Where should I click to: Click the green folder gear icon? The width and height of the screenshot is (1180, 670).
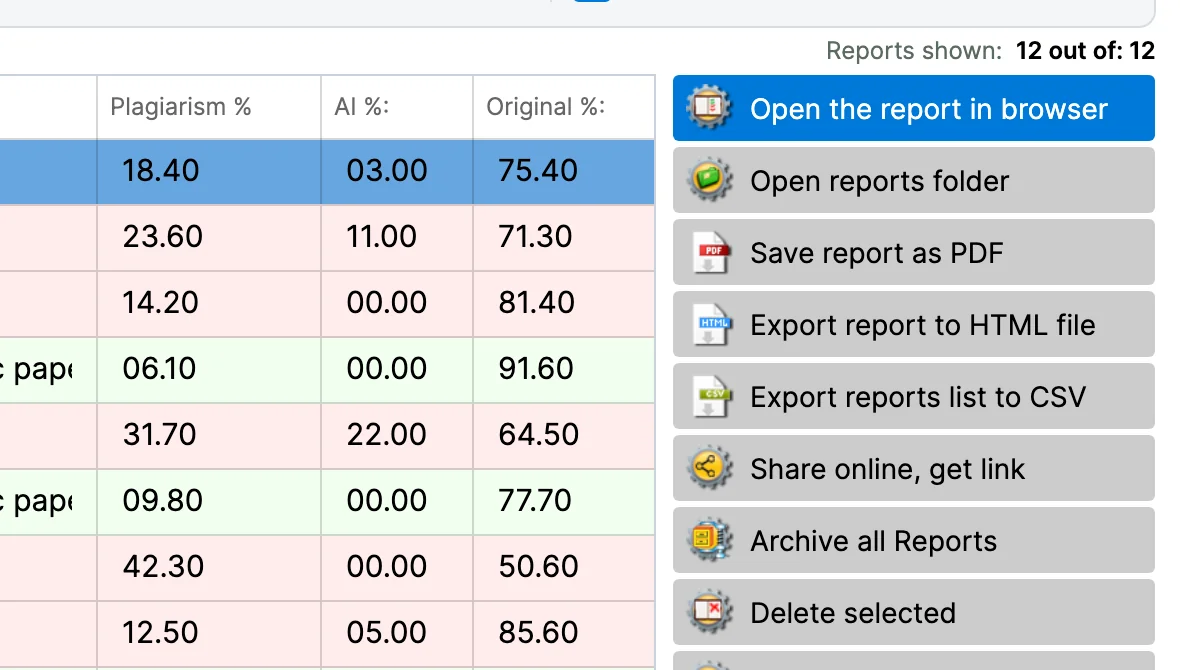[x=708, y=180]
